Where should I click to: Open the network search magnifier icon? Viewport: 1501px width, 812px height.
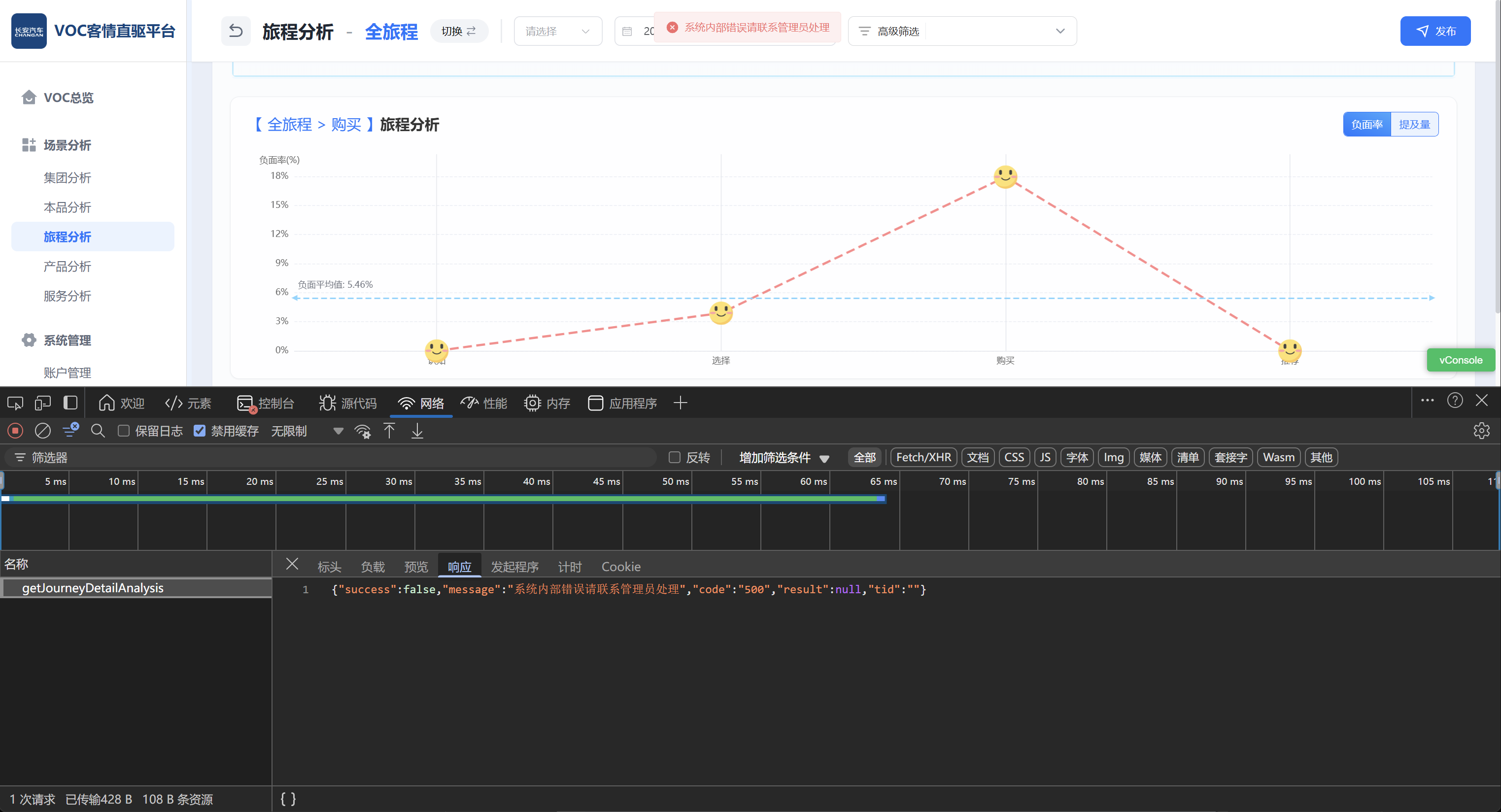pos(98,431)
